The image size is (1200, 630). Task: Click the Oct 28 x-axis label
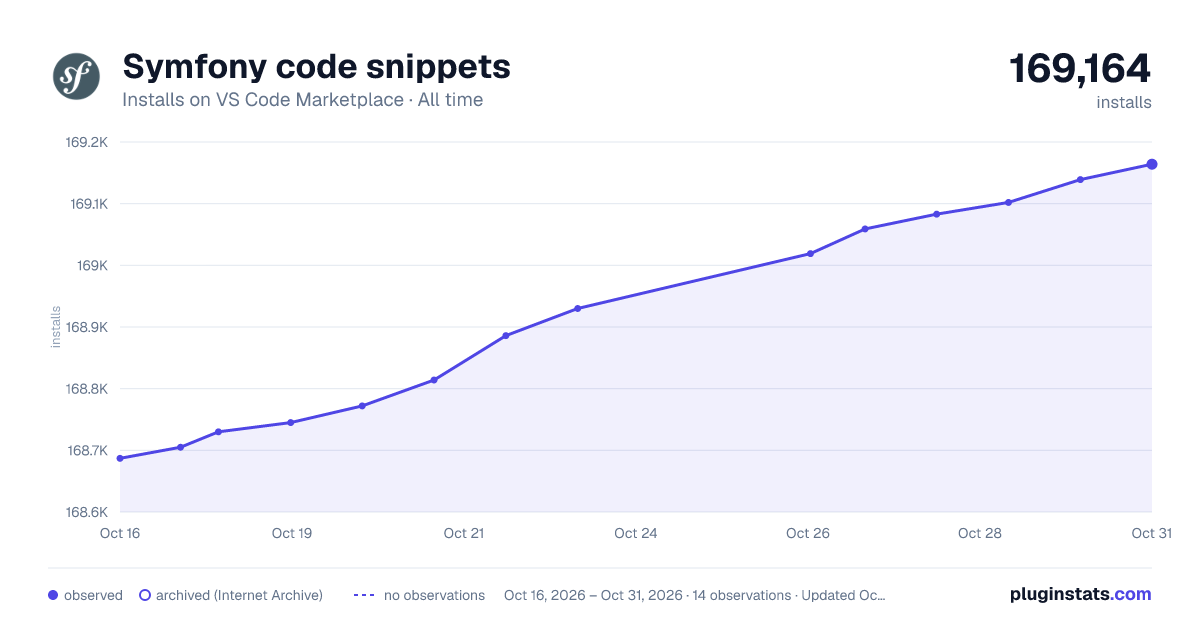tap(980, 533)
